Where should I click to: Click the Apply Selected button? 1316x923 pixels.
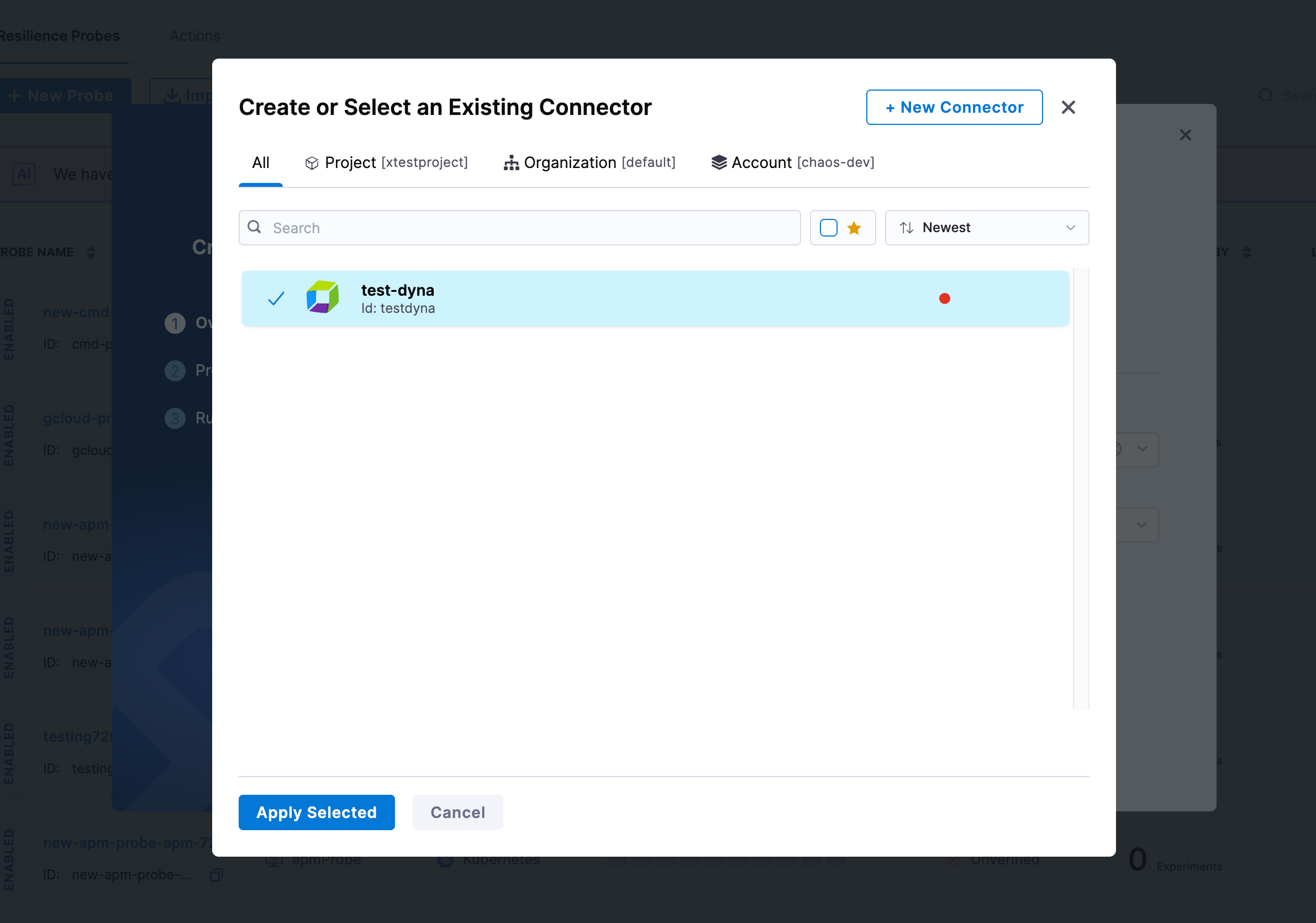coord(317,812)
